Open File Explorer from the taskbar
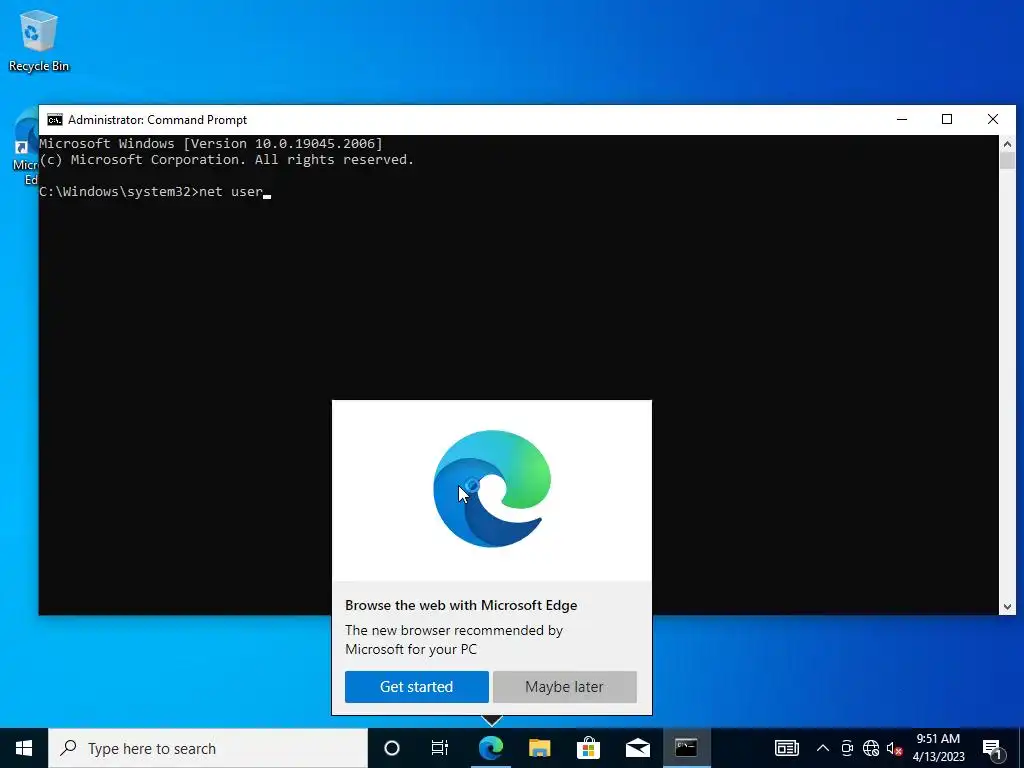Image resolution: width=1024 pixels, height=768 pixels. pos(539,748)
